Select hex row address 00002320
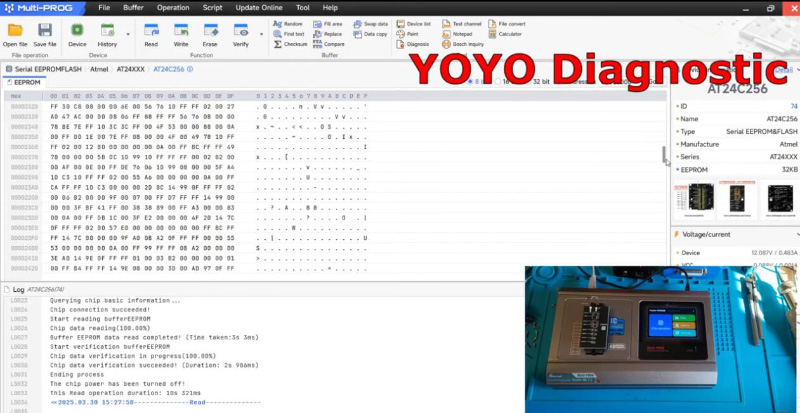Viewport: 800px width, 413px height. 24,107
